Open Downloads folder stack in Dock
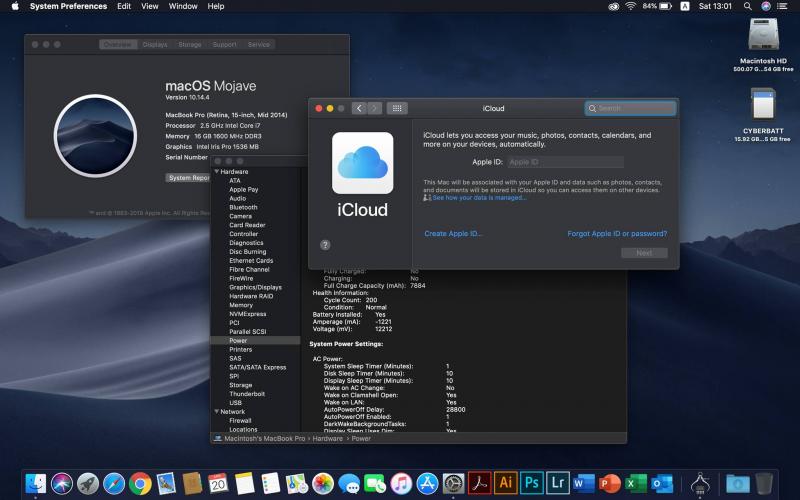Screen dimensions: 800x500 tap(738, 483)
